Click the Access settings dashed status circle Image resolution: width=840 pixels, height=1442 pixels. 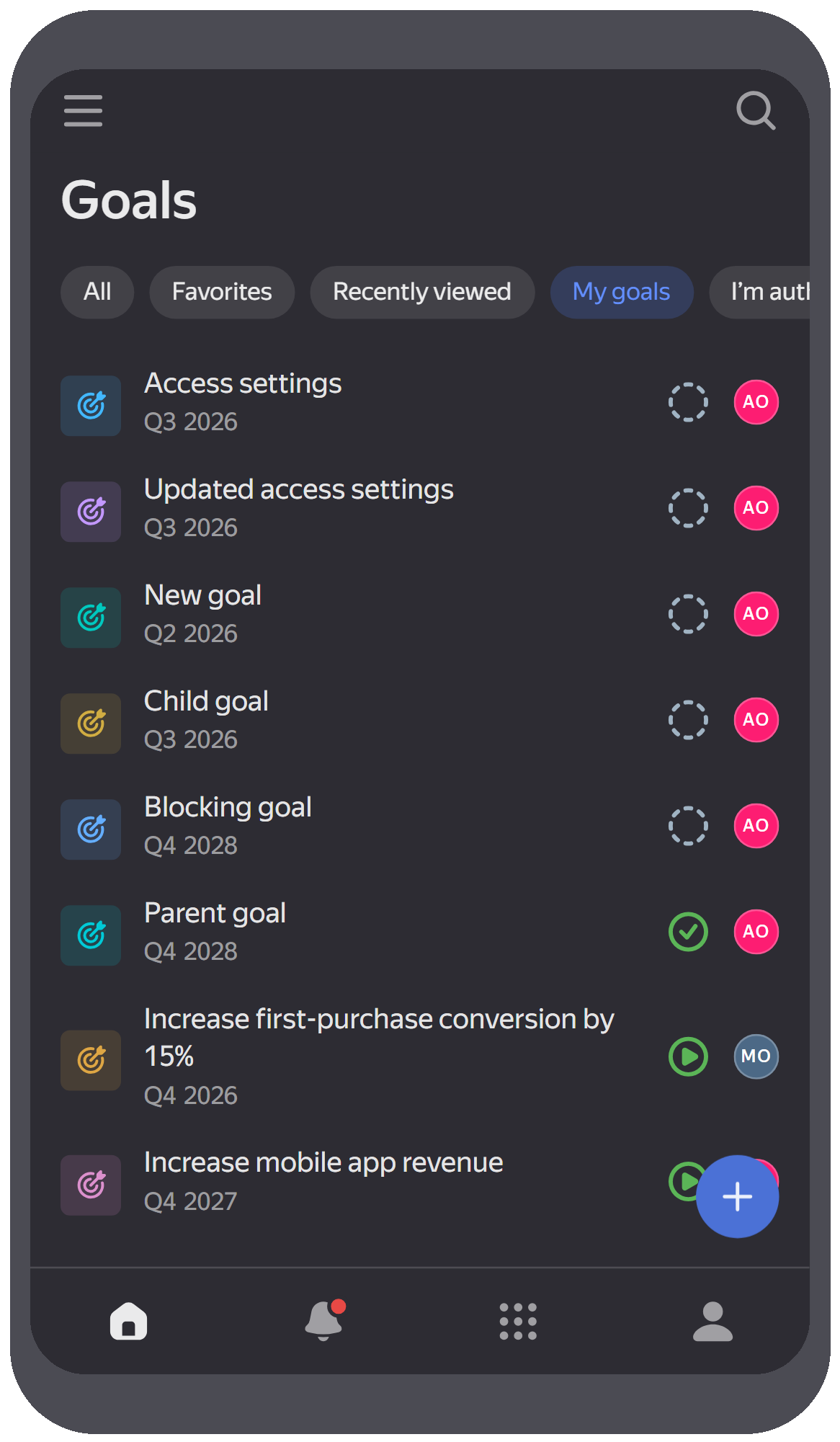[688, 402]
